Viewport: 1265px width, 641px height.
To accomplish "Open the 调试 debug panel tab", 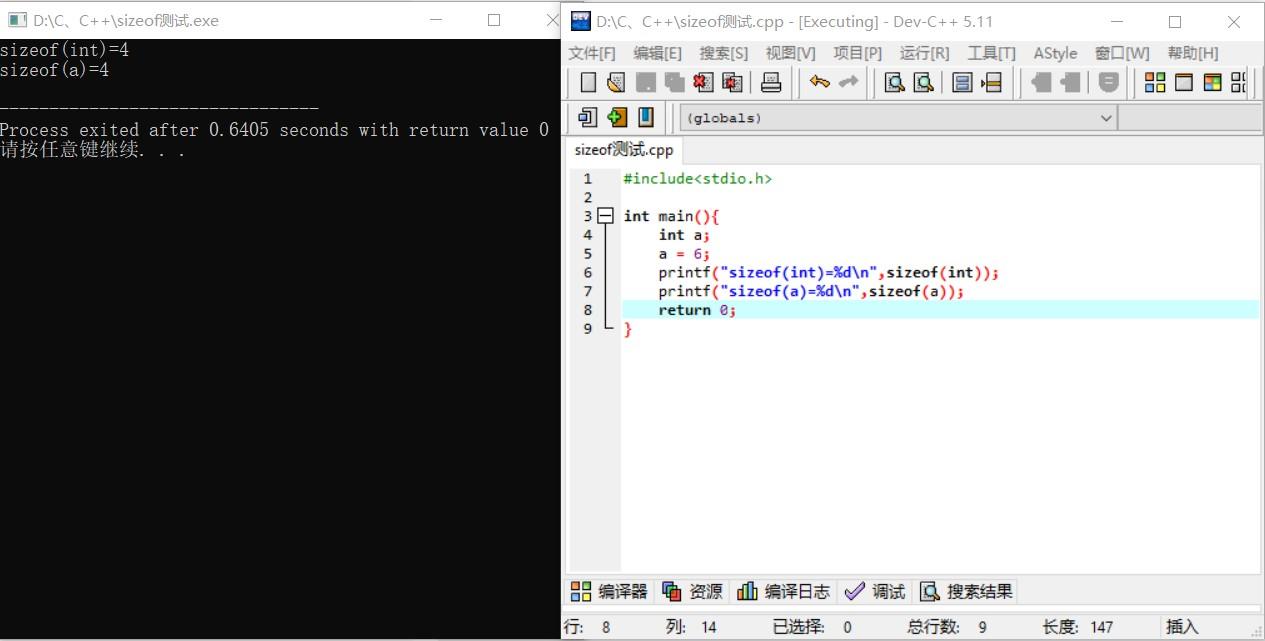I will [x=875, y=591].
